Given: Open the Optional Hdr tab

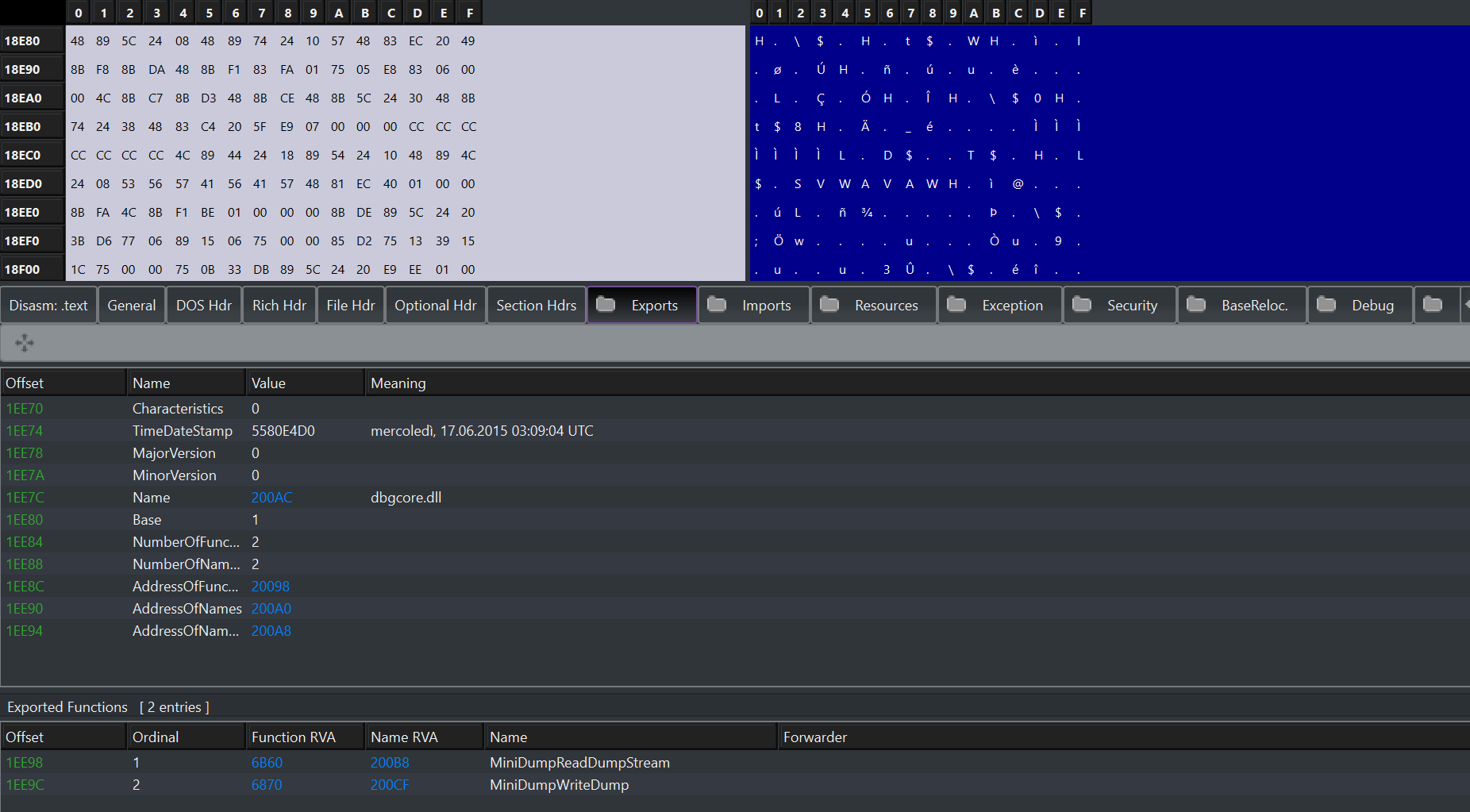Looking at the screenshot, I should [x=436, y=306].
